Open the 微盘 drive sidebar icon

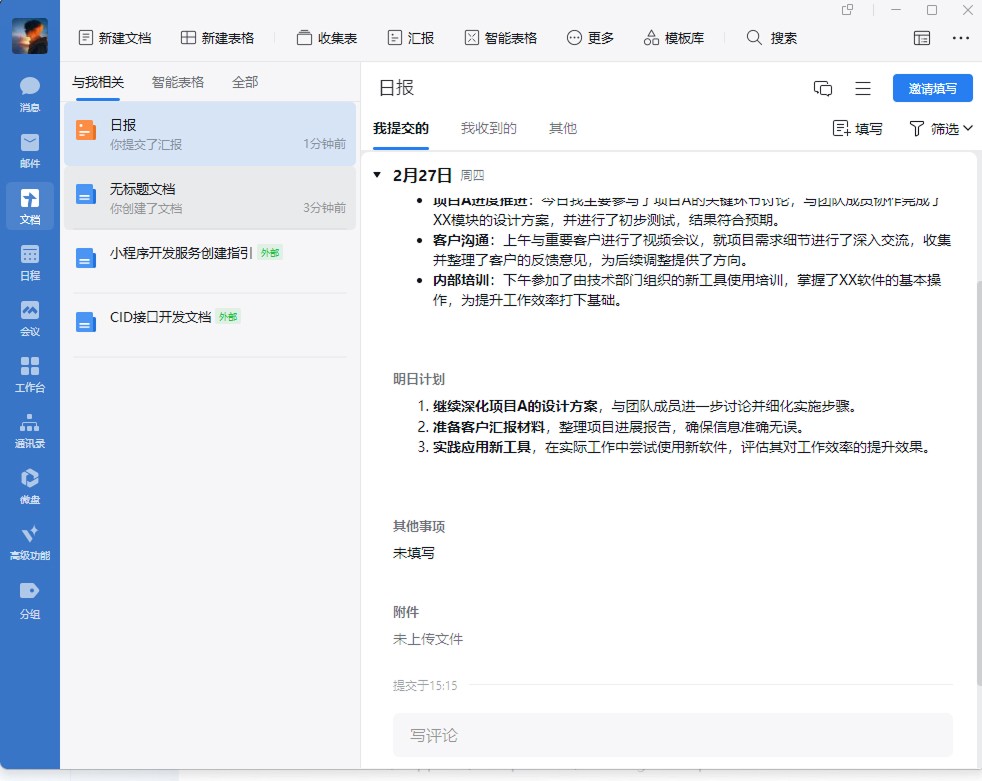click(30, 486)
